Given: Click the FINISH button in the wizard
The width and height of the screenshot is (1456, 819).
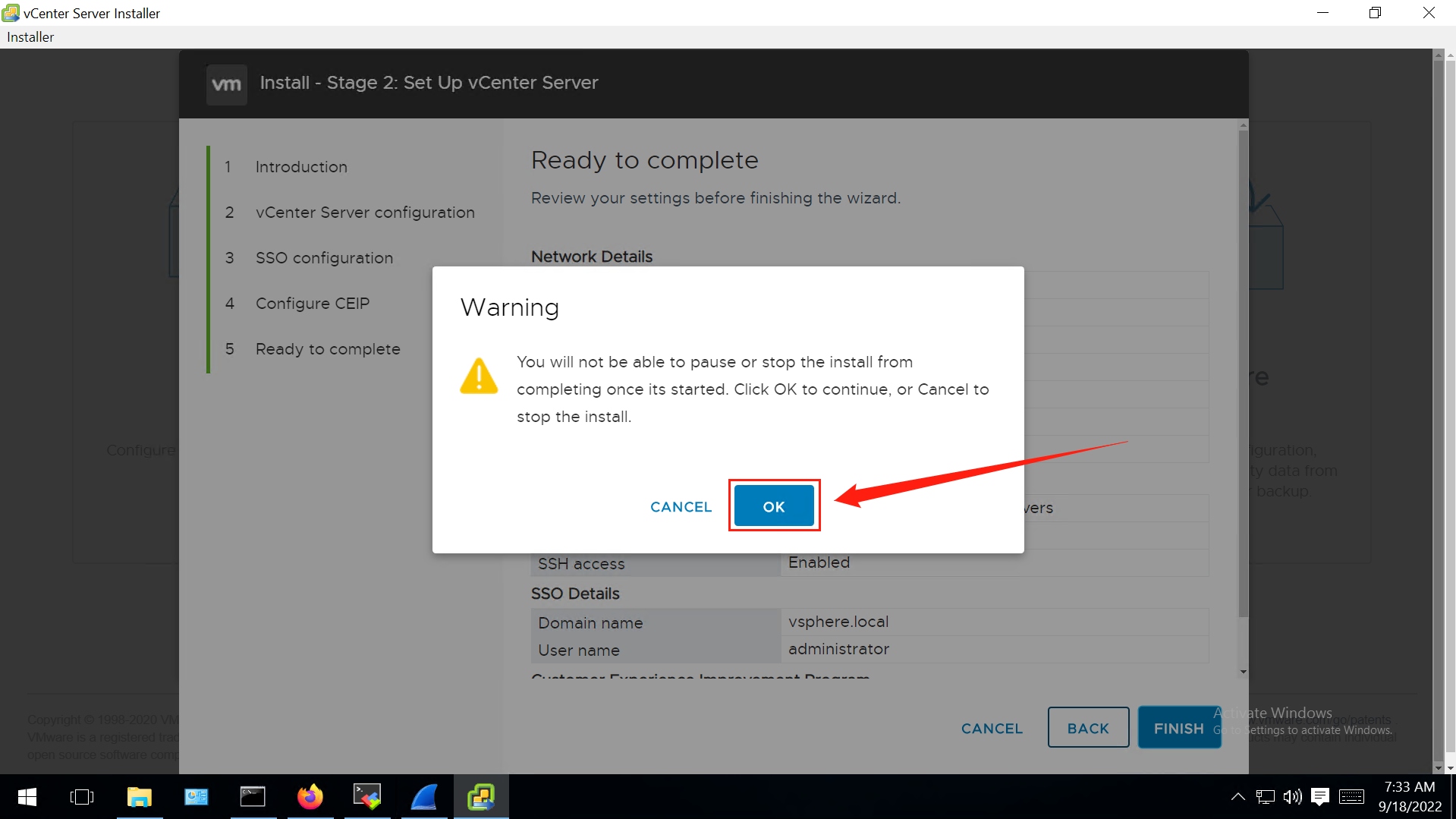Looking at the screenshot, I should (1179, 728).
